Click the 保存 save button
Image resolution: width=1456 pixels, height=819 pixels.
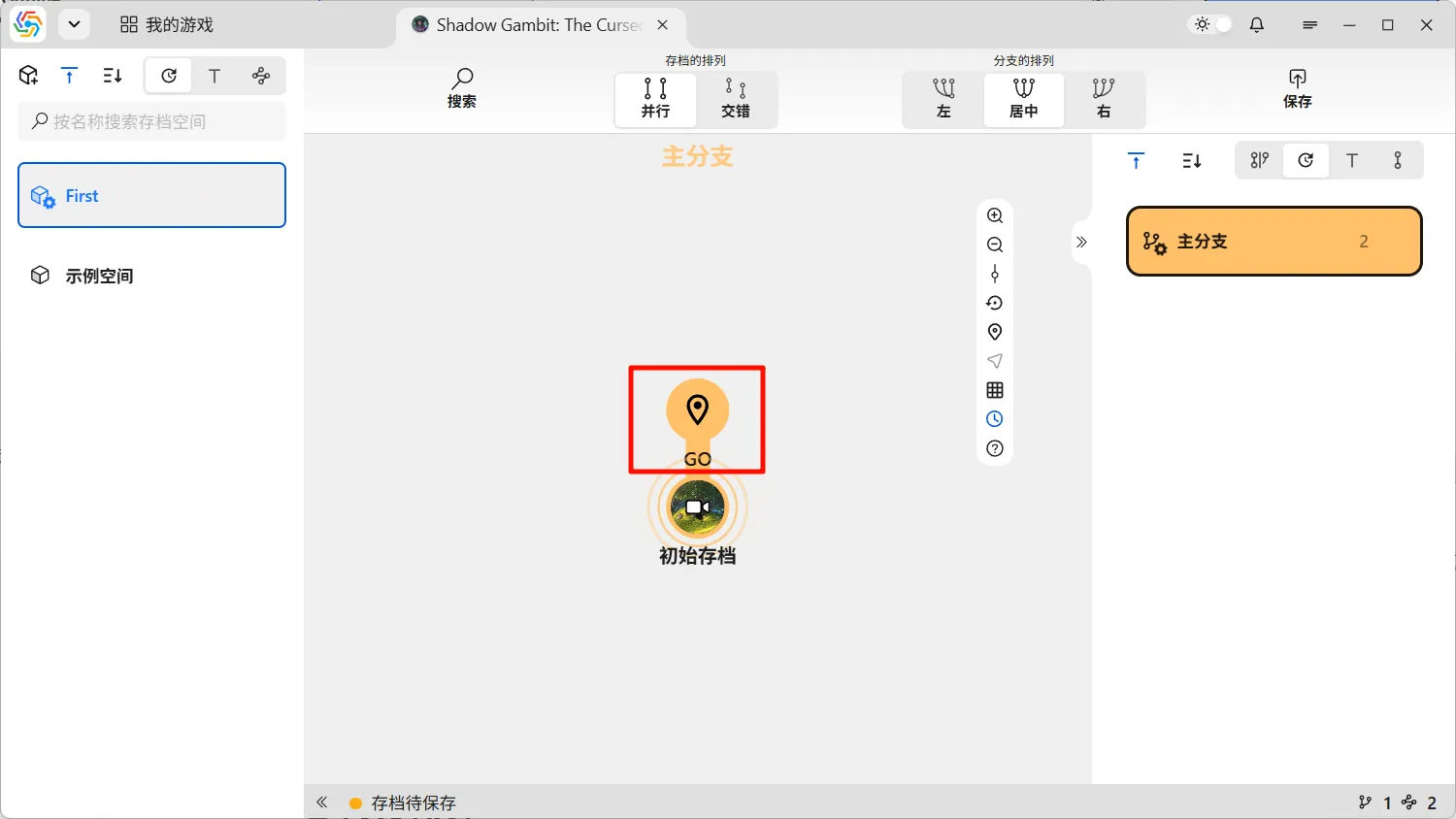click(x=1297, y=88)
